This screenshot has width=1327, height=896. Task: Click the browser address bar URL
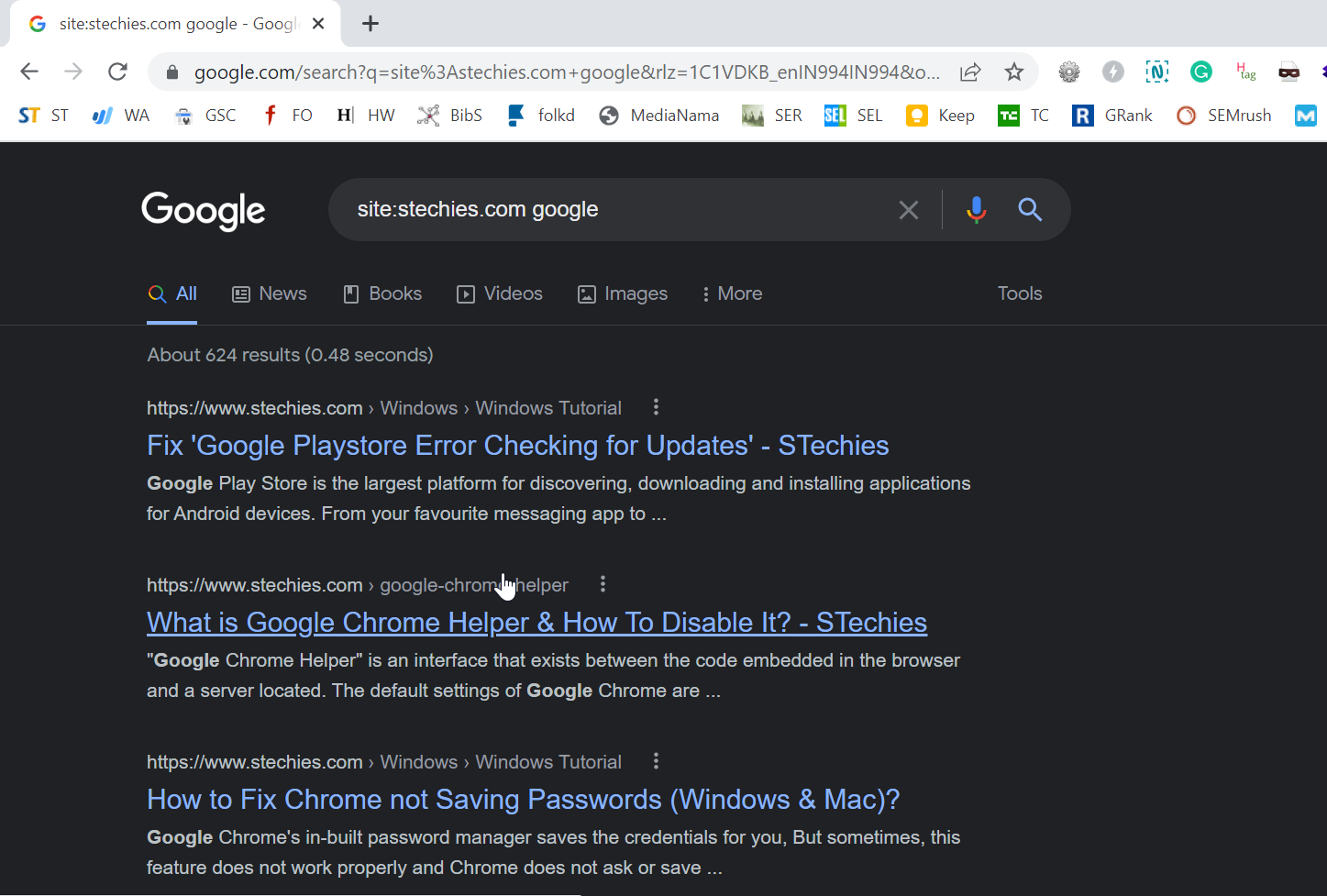[x=567, y=72]
